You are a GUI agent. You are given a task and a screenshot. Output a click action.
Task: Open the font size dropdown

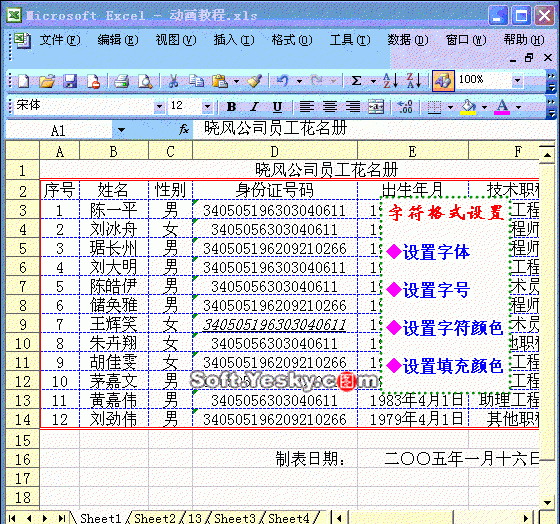pos(207,106)
